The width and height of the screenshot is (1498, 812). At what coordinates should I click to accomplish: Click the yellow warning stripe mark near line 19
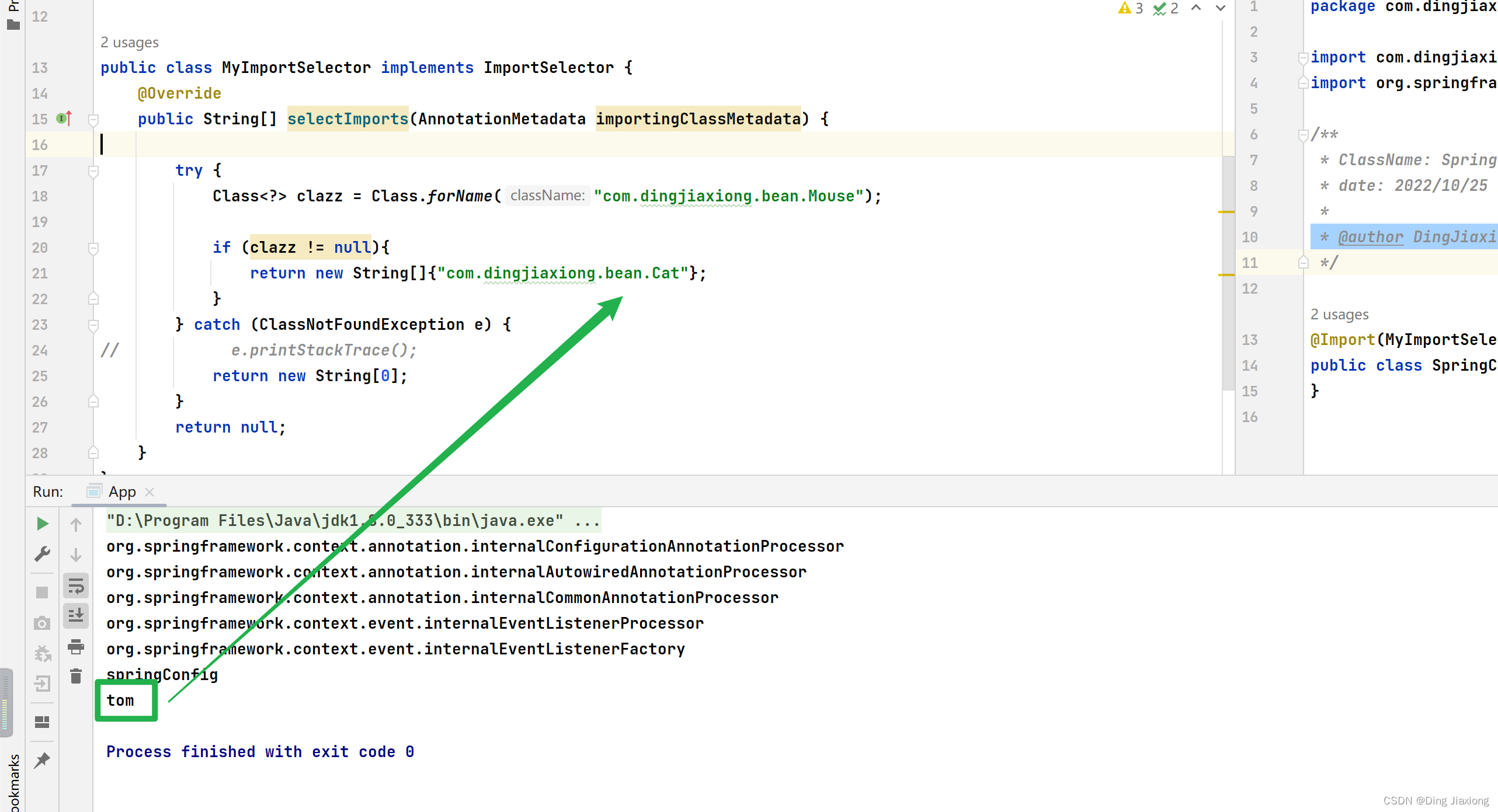point(1226,212)
